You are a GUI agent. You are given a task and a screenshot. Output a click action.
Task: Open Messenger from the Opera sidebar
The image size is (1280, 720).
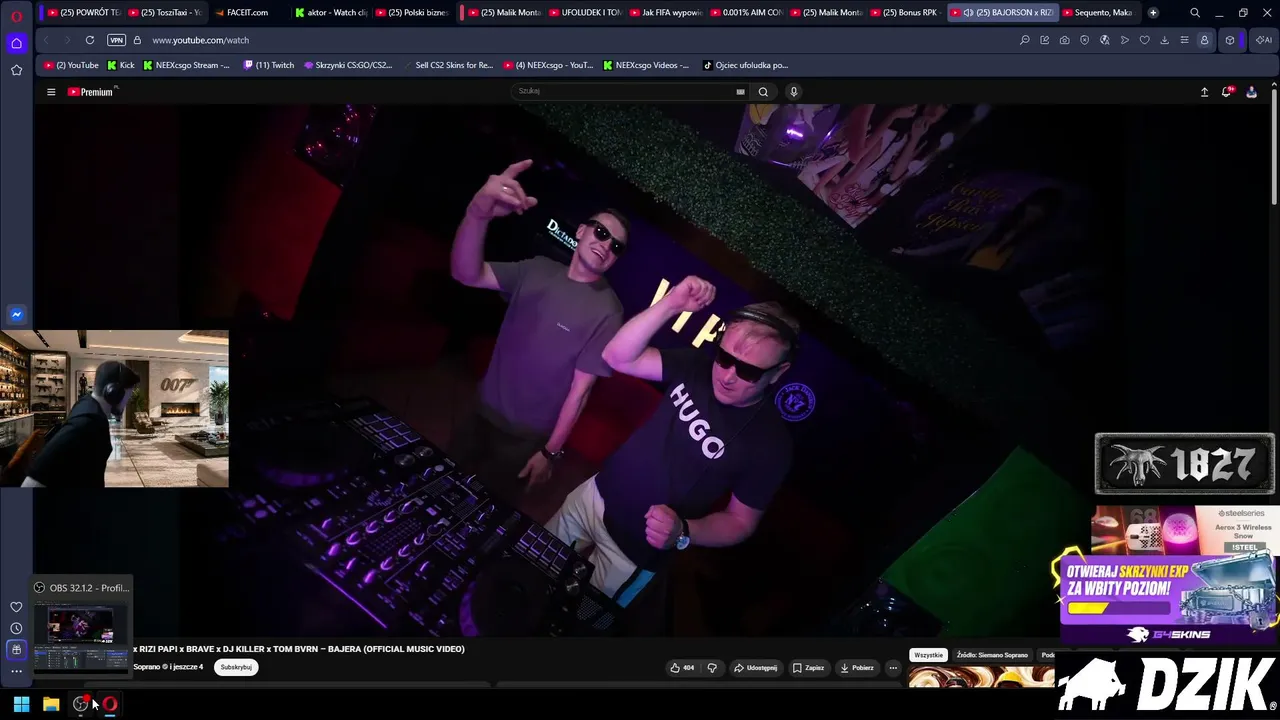pos(16,314)
